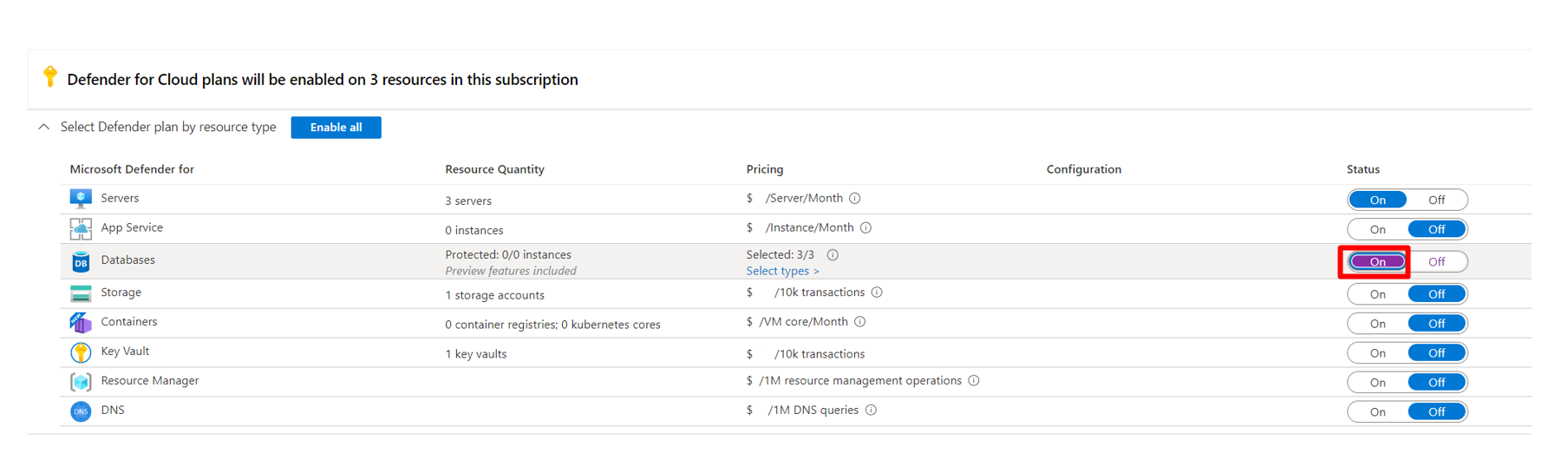The width and height of the screenshot is (1568, 460).
Task: Click the Key Vault row label
Action: coord(125,352)
